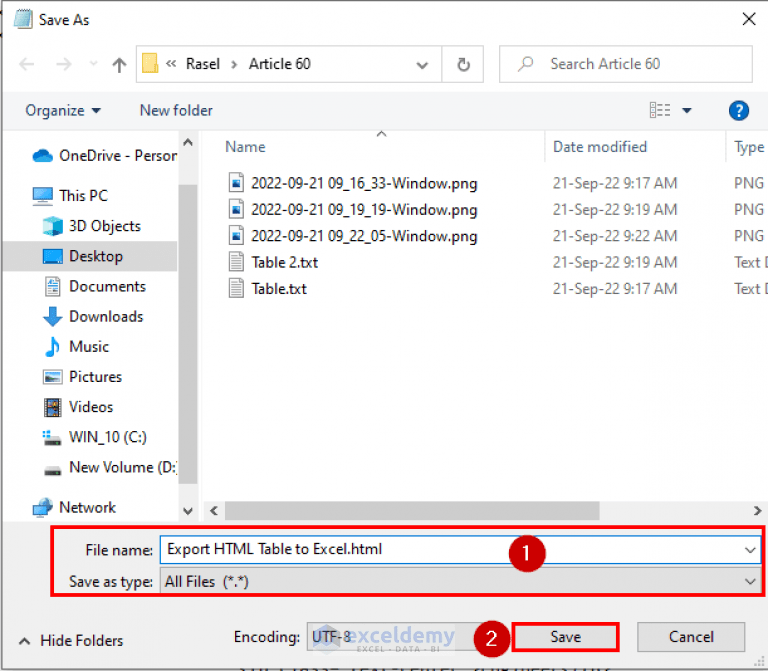Screen dimensions: 768x671
Task: Select the Table.txt file
Action: [279, 289]
